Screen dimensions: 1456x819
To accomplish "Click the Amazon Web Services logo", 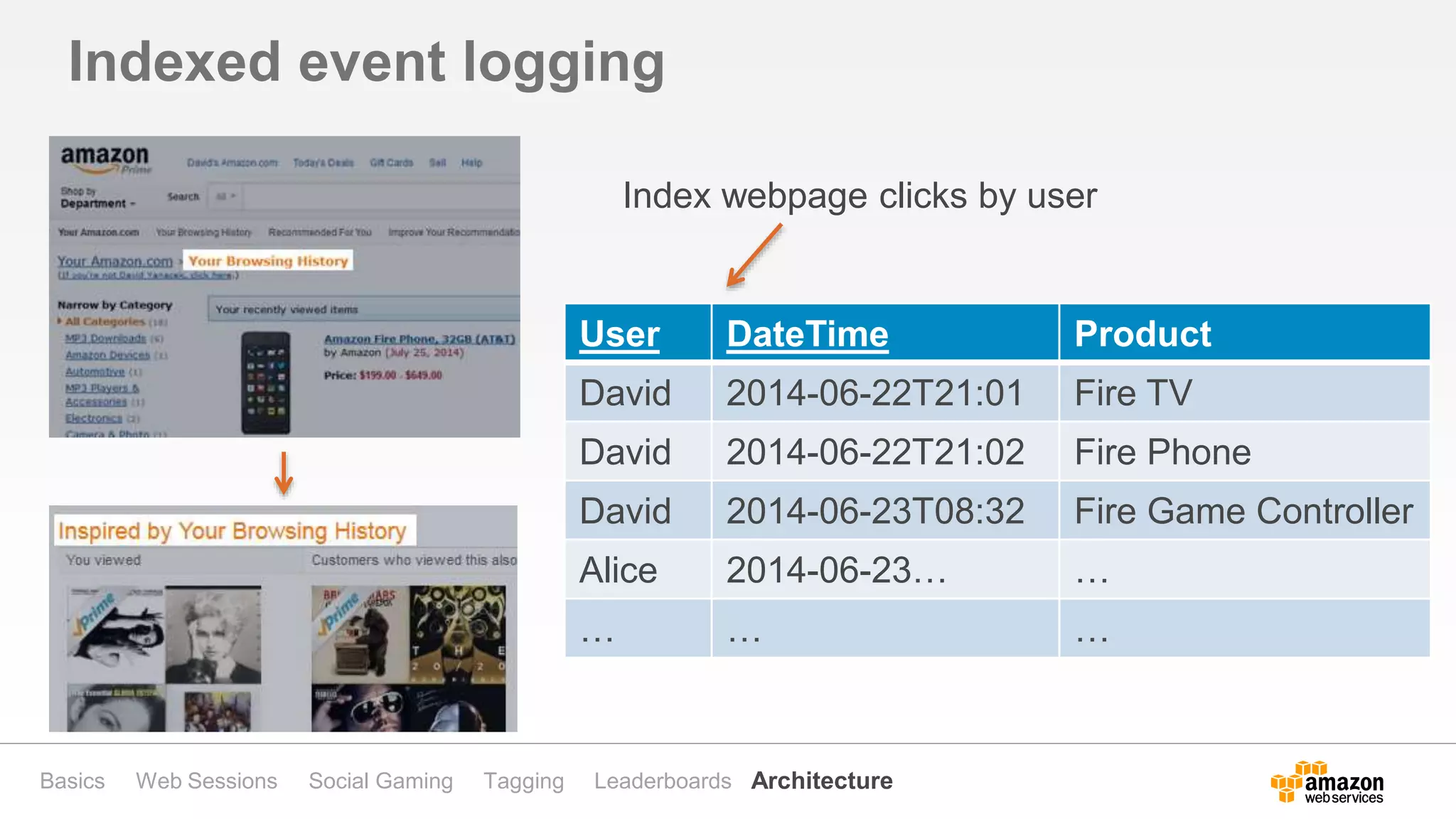I will (1327, 782).
